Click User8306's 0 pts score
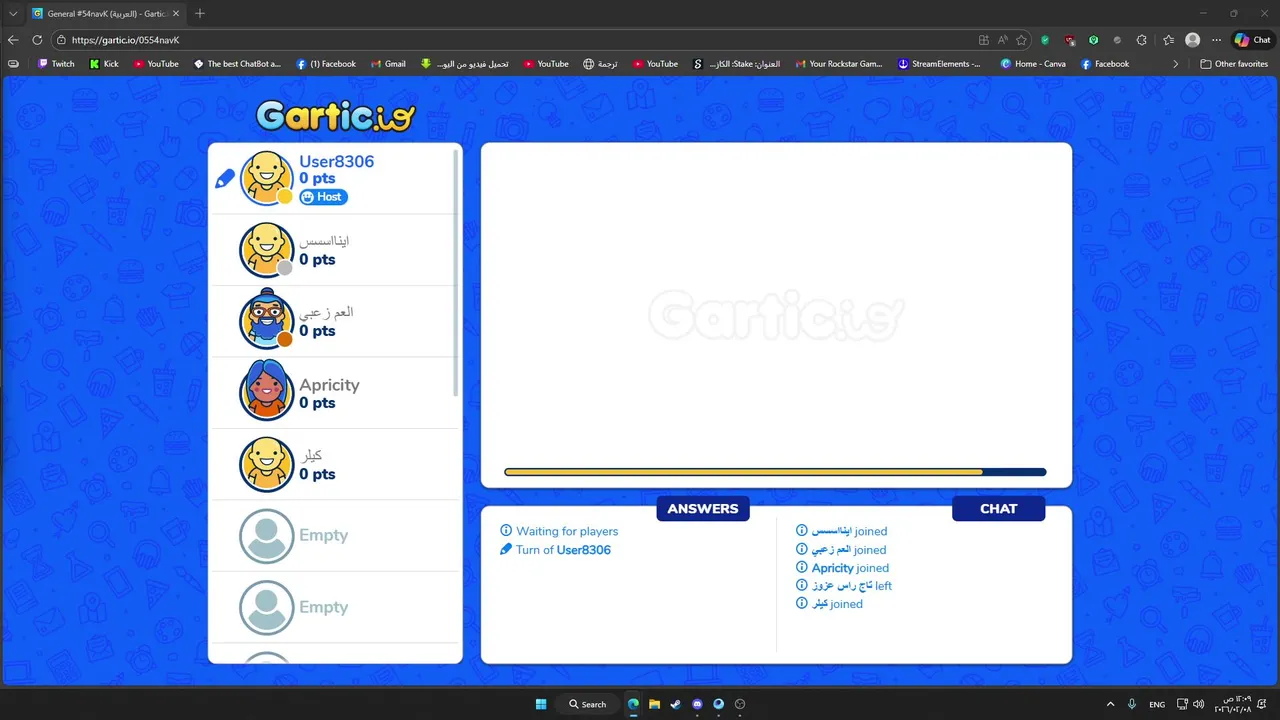This screenshot has height=720, width=1280. tap(317, 179)
